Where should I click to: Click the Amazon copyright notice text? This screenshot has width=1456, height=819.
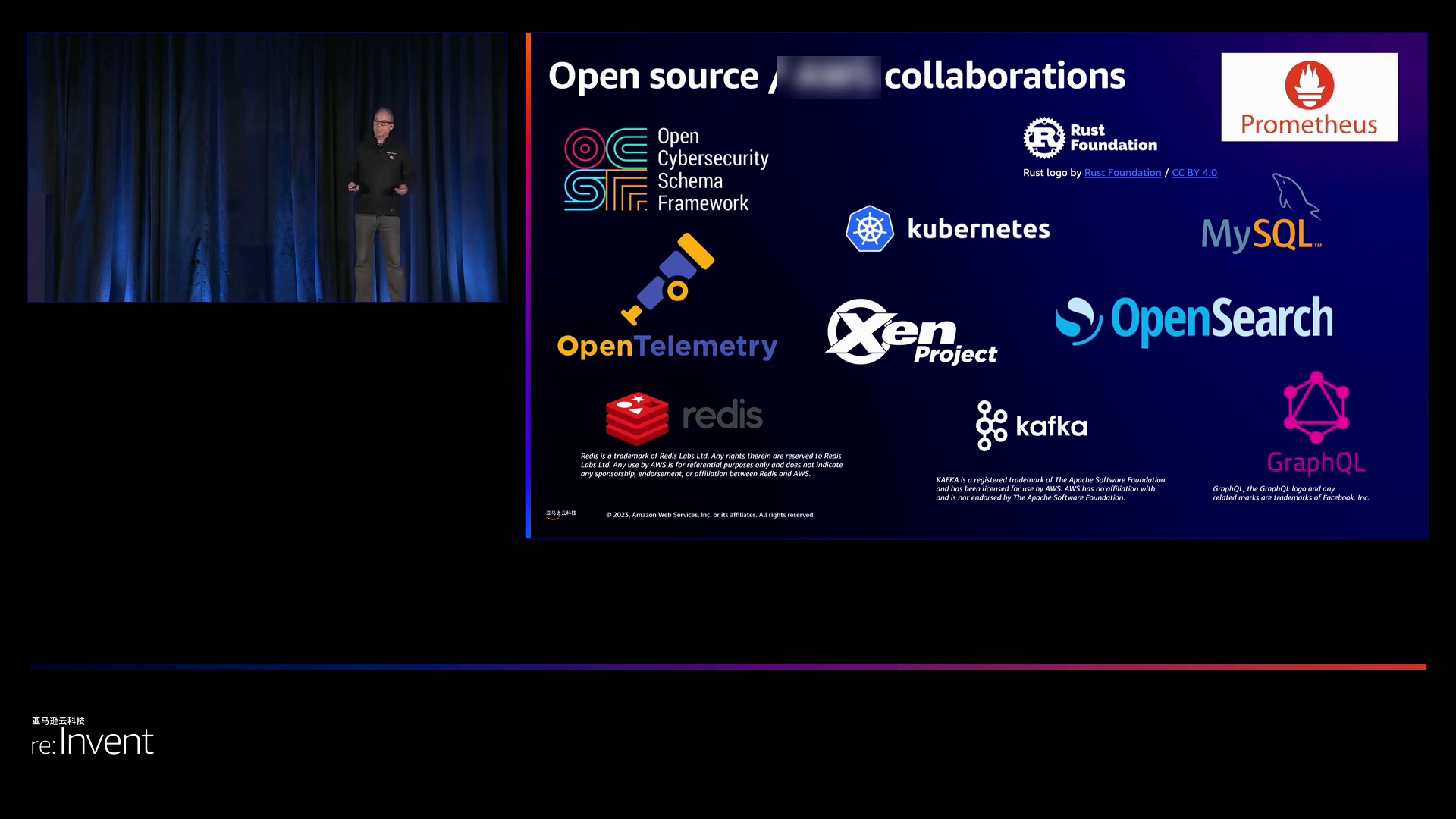(710, 515)
